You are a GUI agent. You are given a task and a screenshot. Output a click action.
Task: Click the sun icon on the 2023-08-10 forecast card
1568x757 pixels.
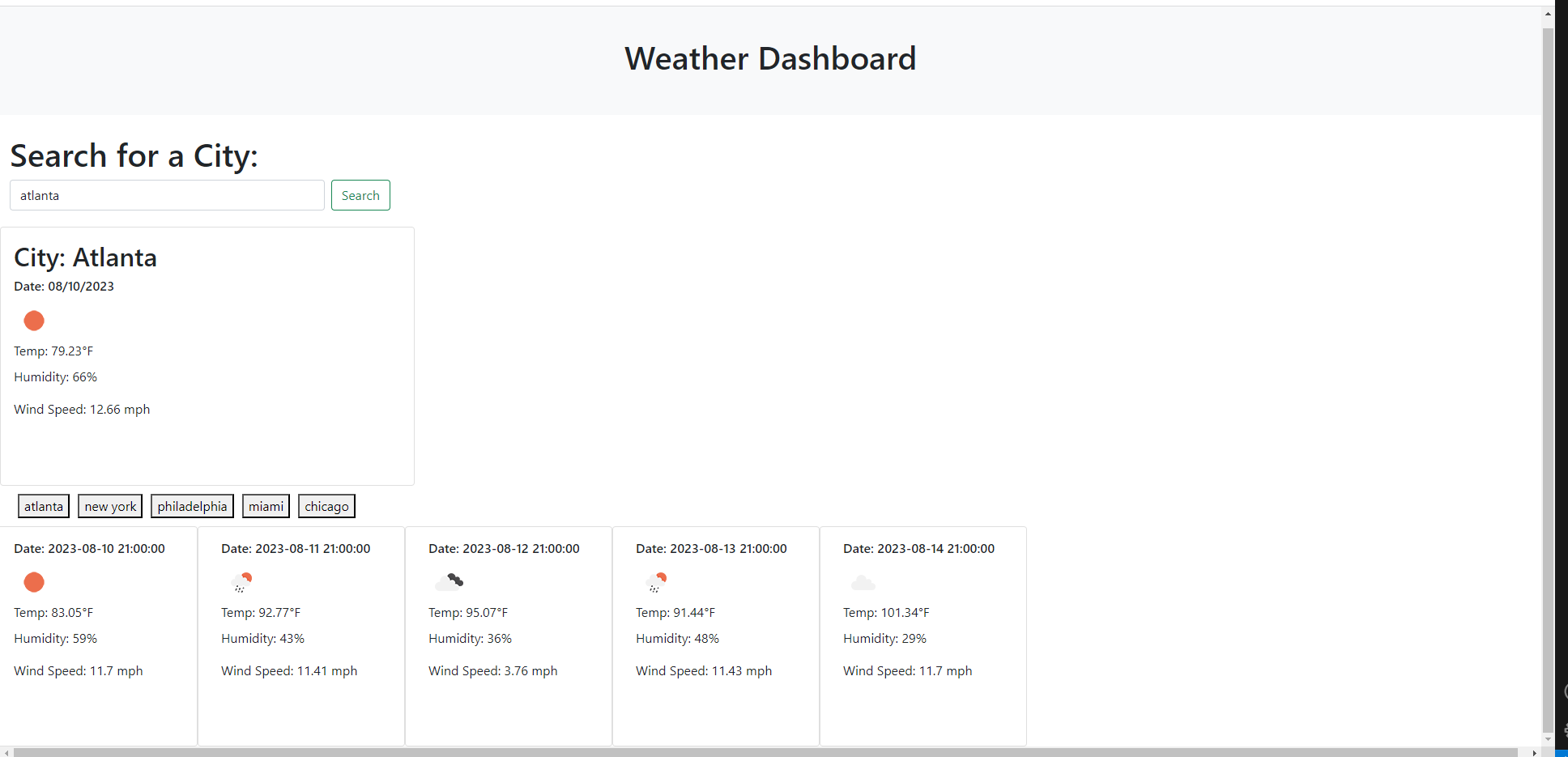click(x=34, y=582)
